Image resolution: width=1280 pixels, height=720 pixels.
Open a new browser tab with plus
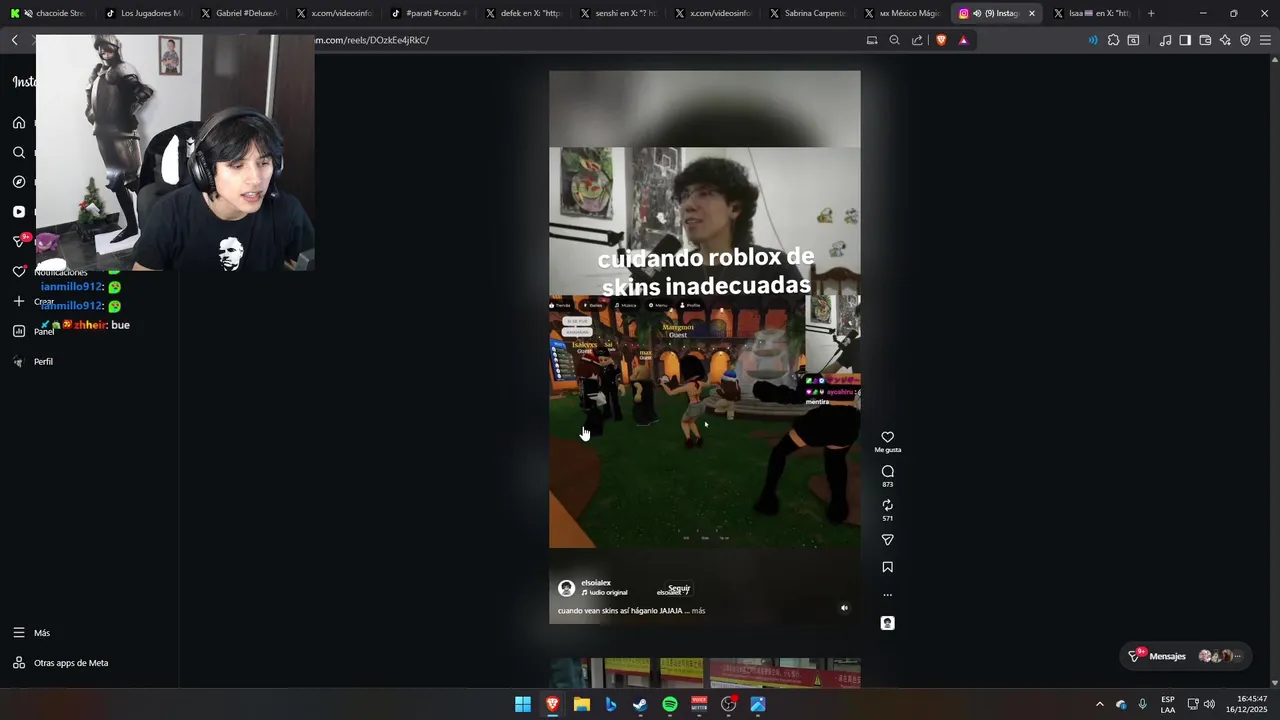point(1151,13)
